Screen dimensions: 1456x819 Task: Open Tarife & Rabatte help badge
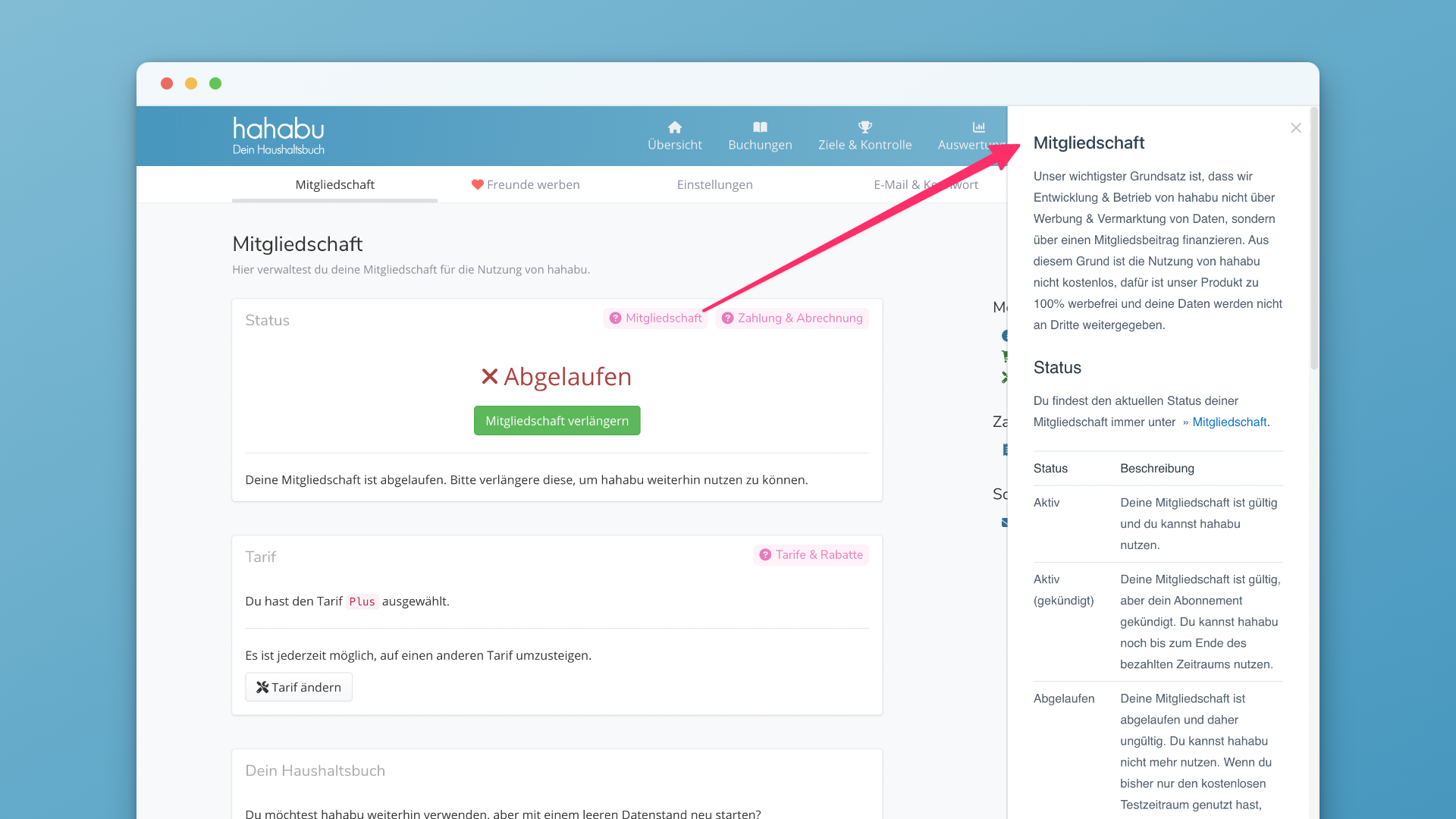[x=811, y=554]
